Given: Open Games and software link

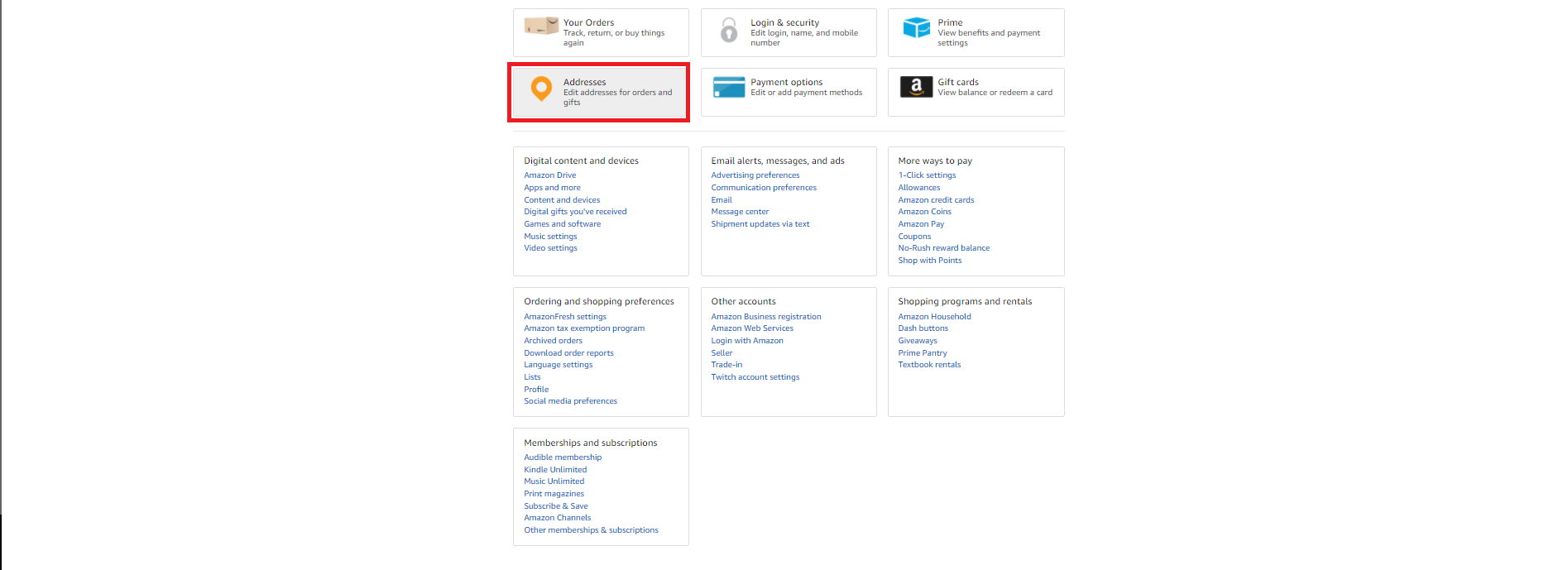Looking at the screenshot, I should click(562, 224).
